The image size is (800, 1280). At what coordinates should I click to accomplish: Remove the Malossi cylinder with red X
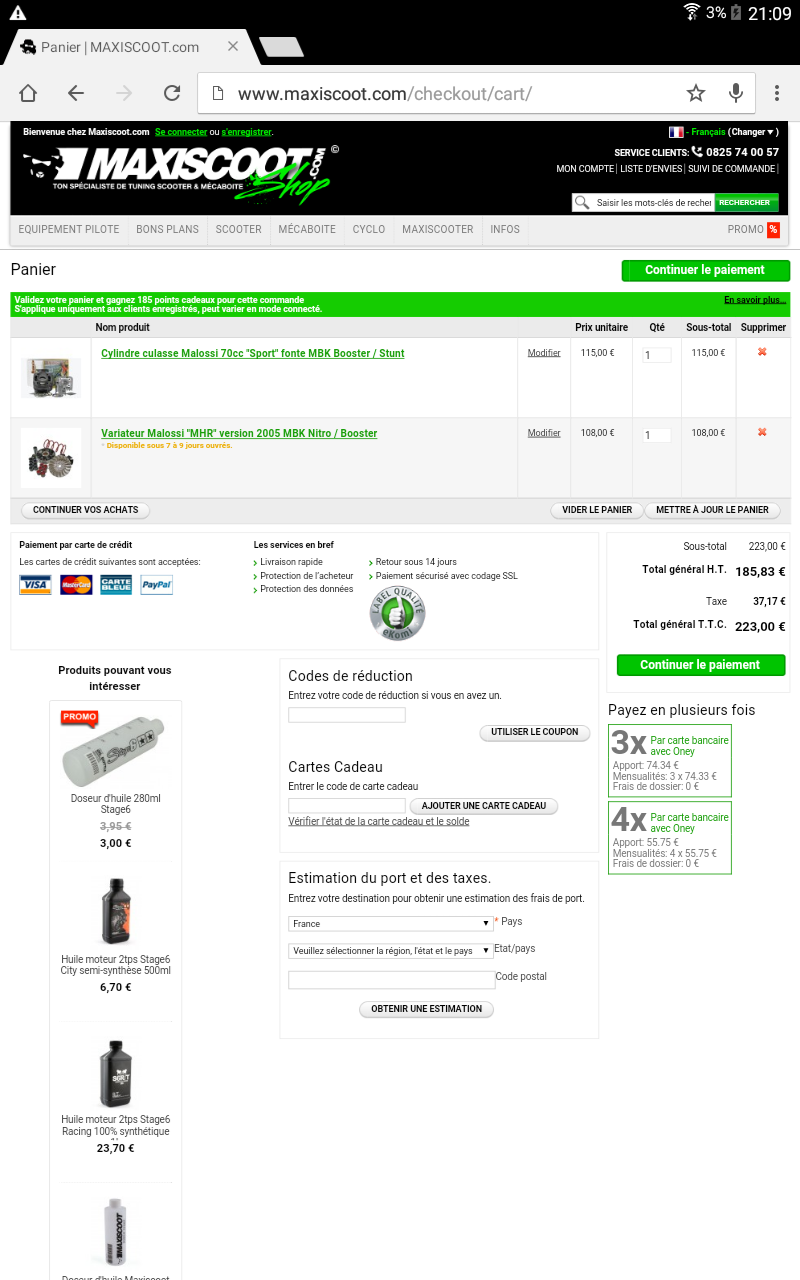coord(762,352)
